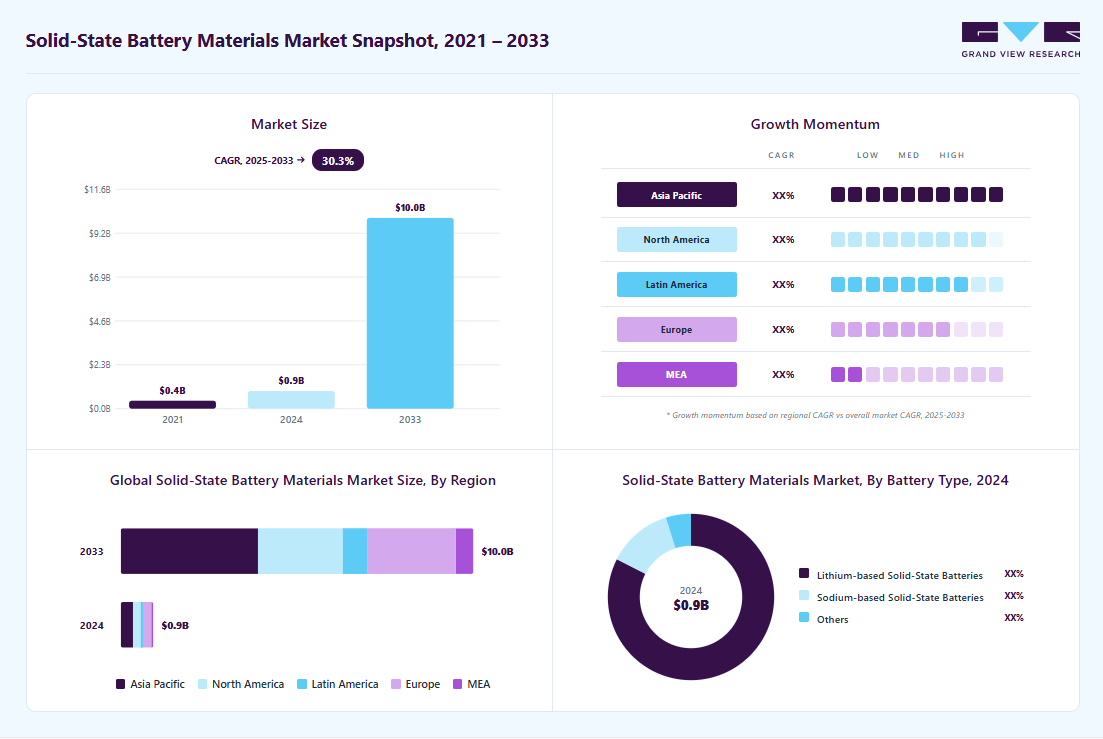The width and height of the screenshot is (1103, 739).
Task: Select the Asia Pacific region label
Action: [677, 195]
